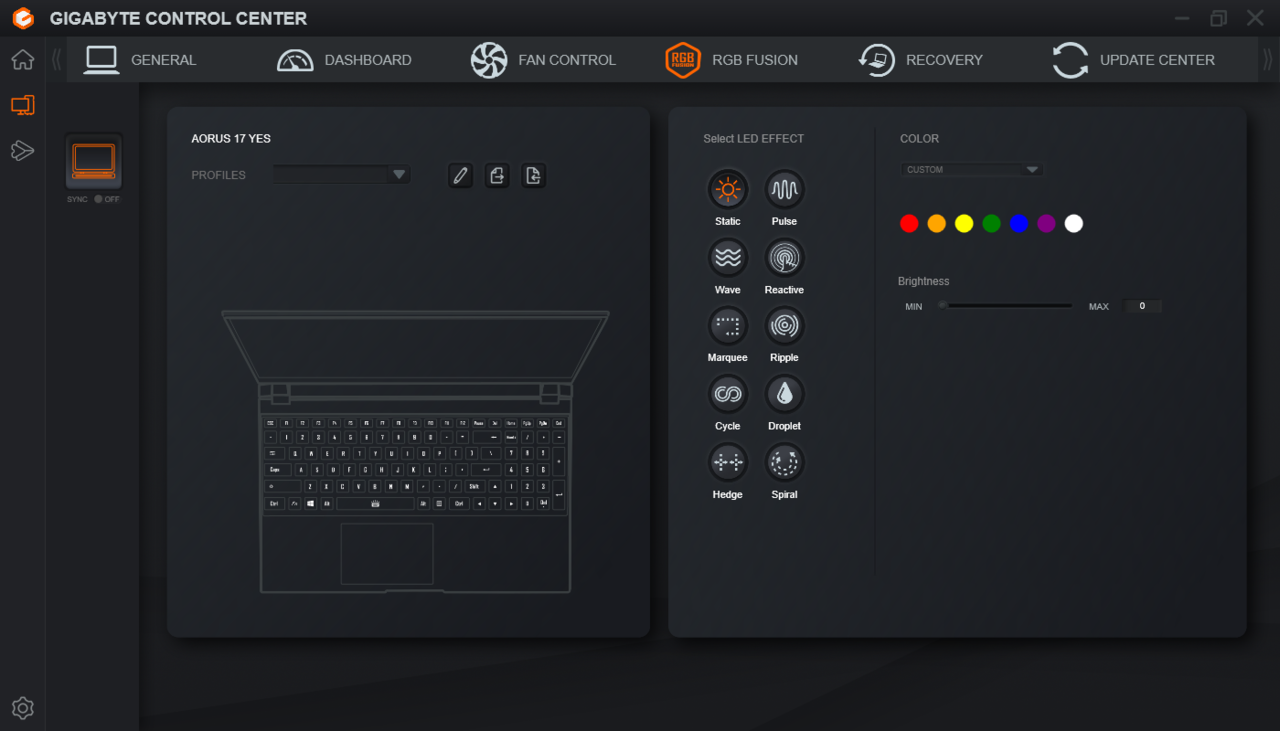The width and height of the screenshot is (1280, 731).
Task: Select the Spiral LED effect
Action: (784, 463)
